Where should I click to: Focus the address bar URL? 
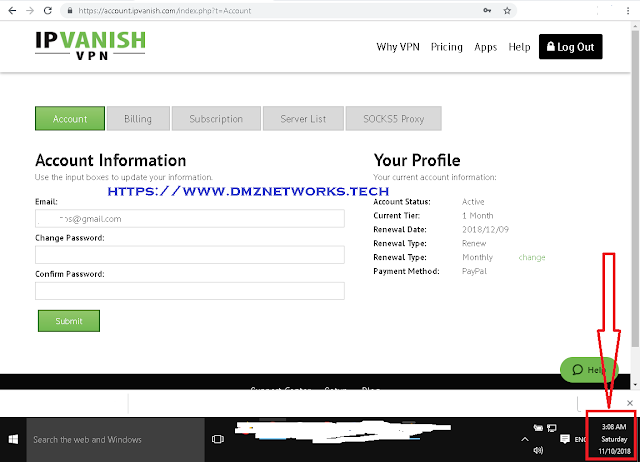pyautogui.click(x=165, y=11)
